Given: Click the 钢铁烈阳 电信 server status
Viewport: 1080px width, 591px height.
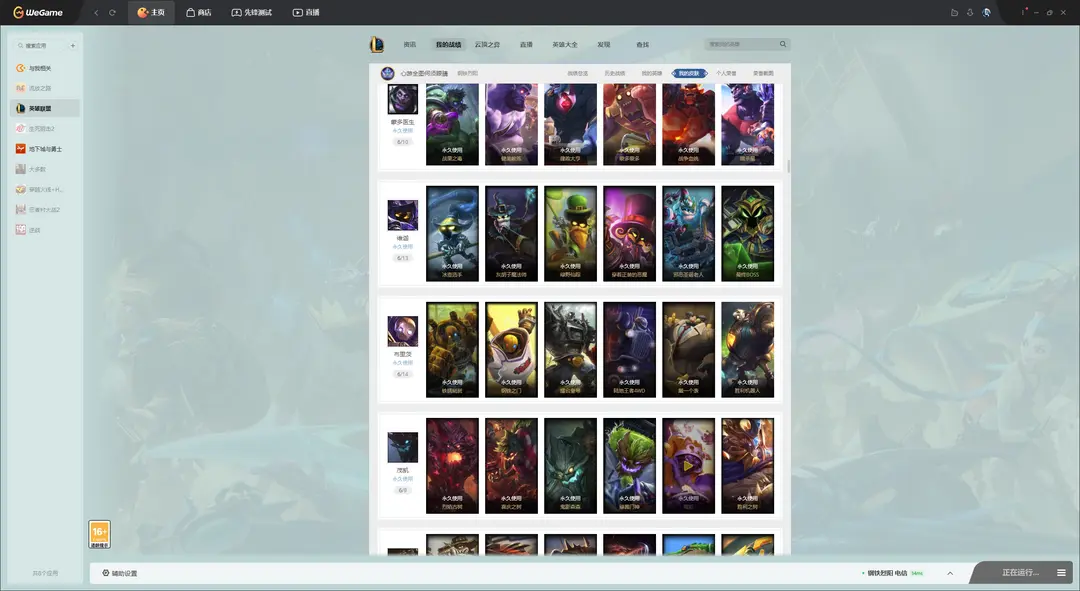Looking at the screenshot, I should click(x=892, y=573).
